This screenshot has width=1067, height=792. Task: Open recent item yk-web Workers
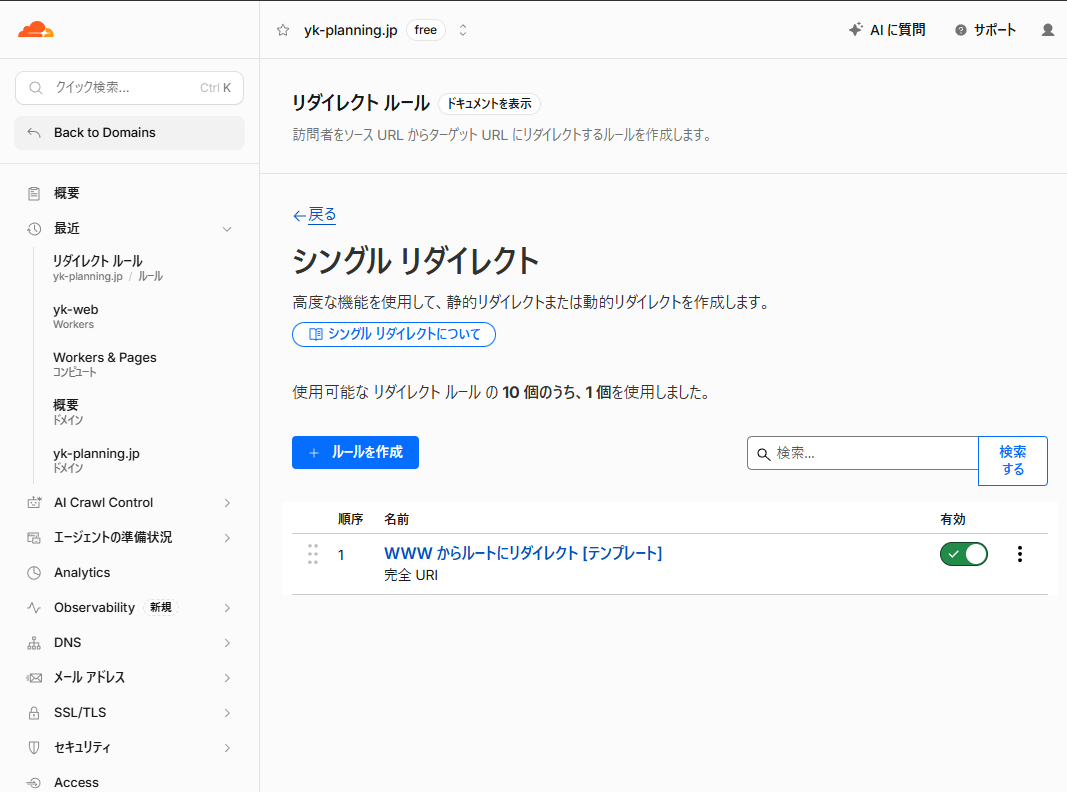(76, 316)
